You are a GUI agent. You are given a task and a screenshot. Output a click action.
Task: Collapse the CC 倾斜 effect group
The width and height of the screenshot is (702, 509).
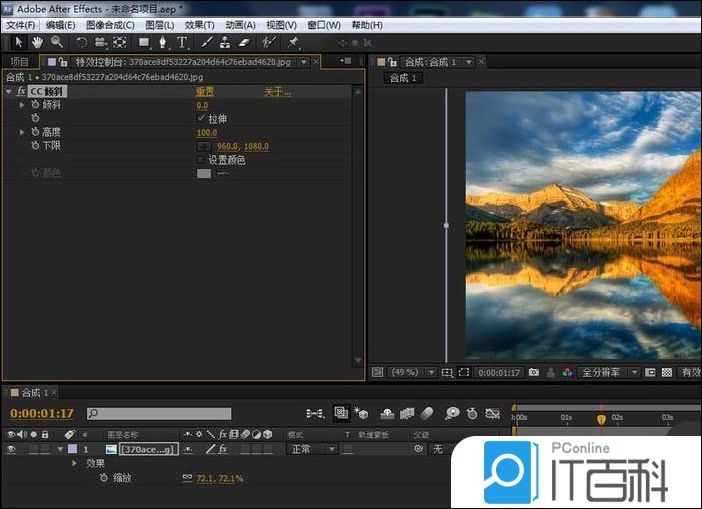tap(8, 91)
